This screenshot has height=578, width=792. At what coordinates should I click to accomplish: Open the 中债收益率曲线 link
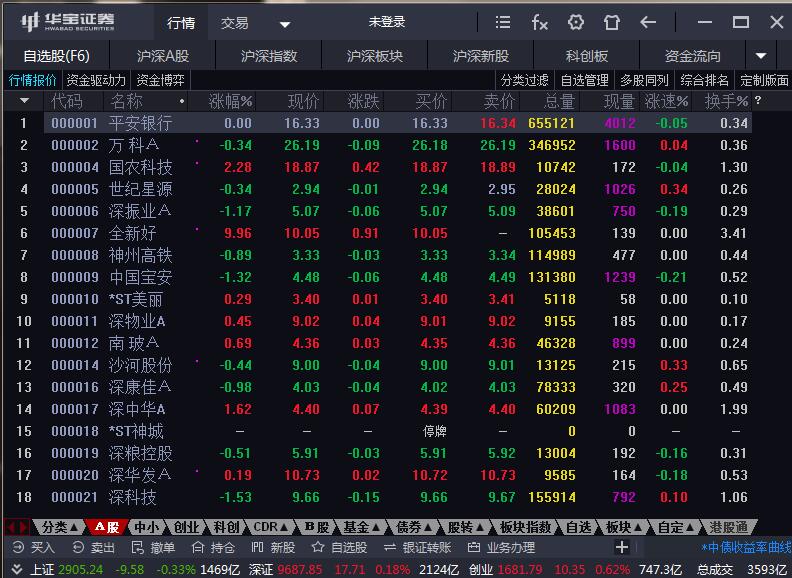(747, 547)
